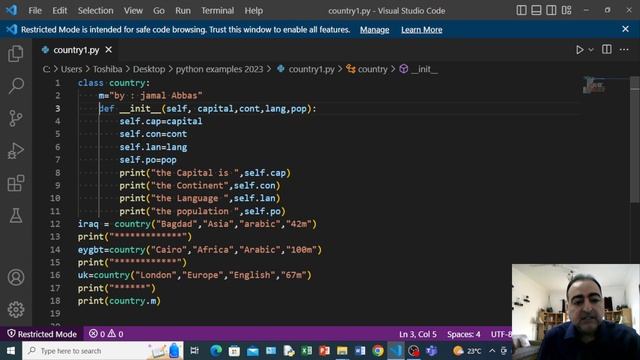The image size is (640, 360).
Task: Click Ln 3, Col 5 cursor position
Action: click(418, 334)
